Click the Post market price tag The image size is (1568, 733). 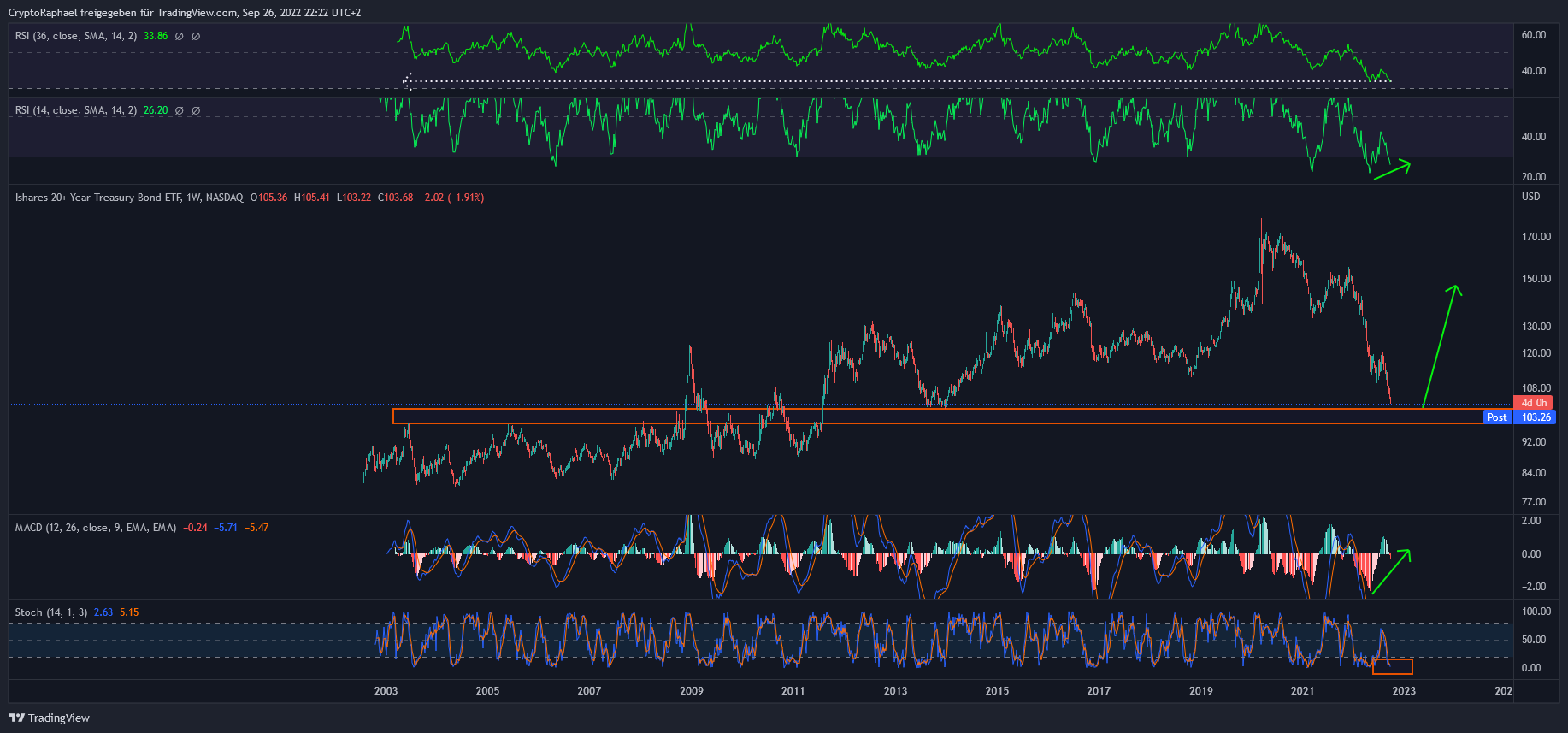point(1497,417)
